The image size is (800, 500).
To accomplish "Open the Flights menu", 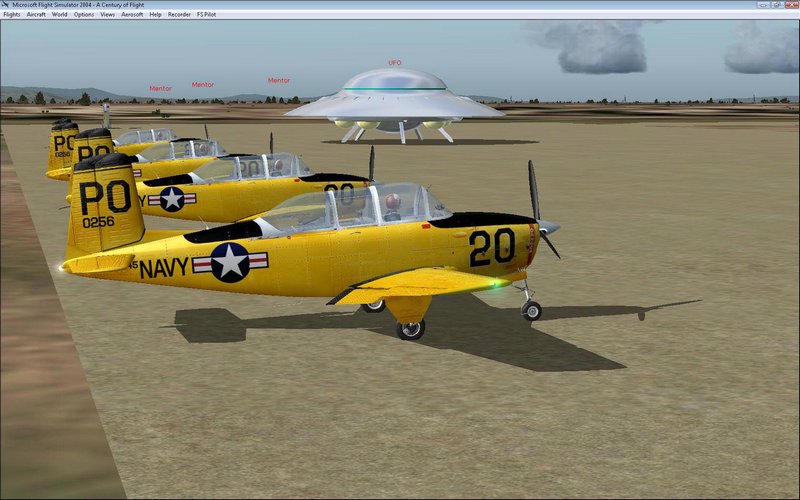I will tap(12, 14).
